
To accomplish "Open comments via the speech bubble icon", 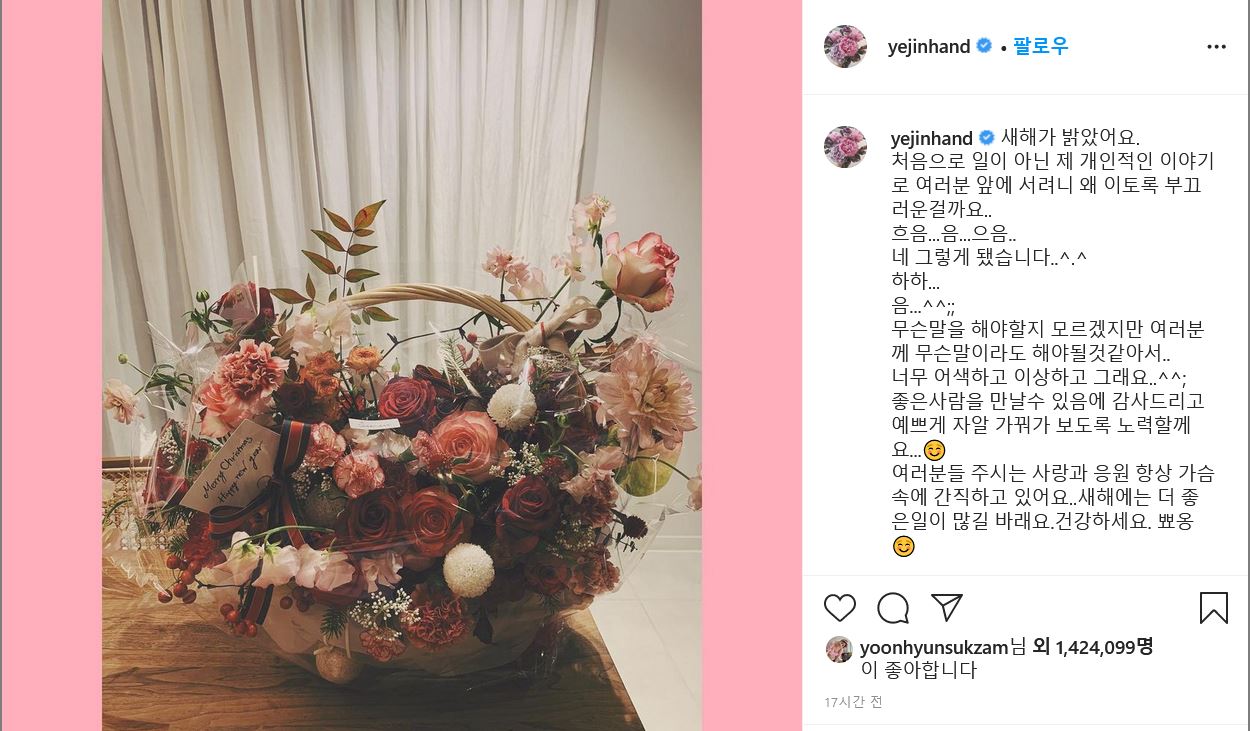I will coord(893,607).
